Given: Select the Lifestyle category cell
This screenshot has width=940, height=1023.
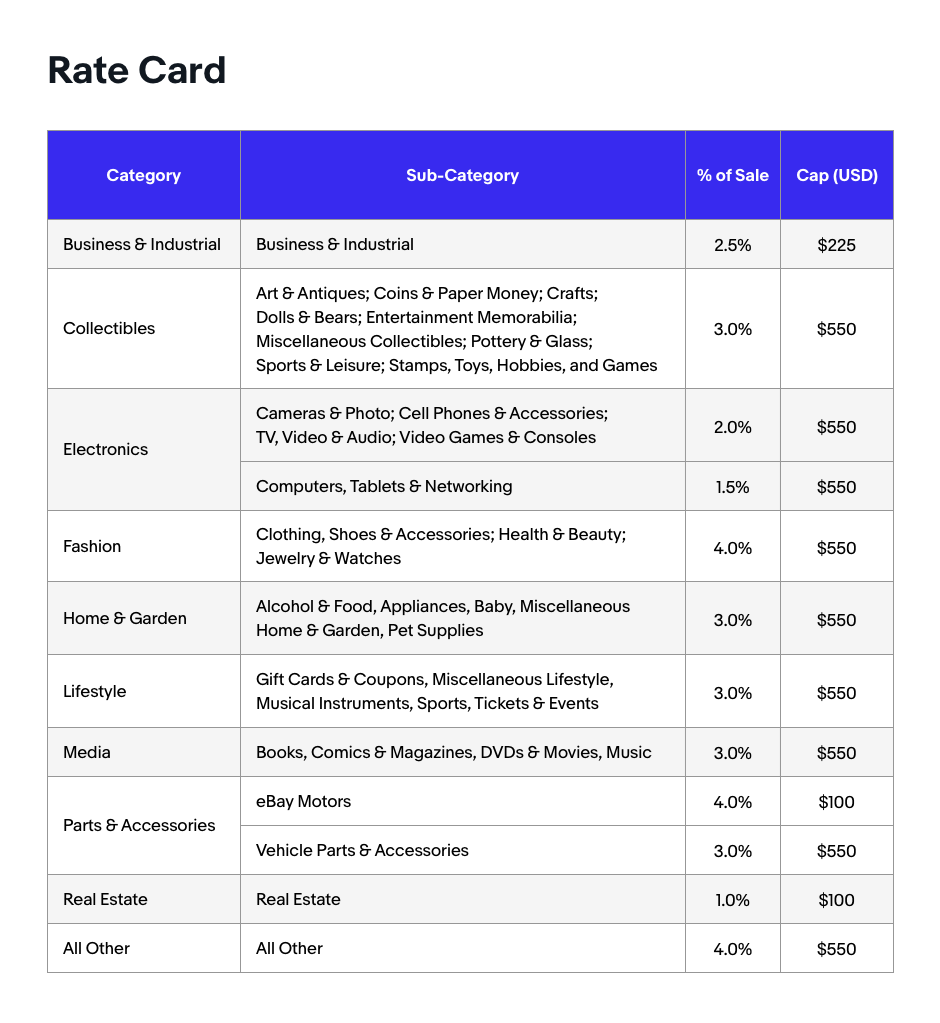Looking at the screenshot, I should [x=95, y=691].
